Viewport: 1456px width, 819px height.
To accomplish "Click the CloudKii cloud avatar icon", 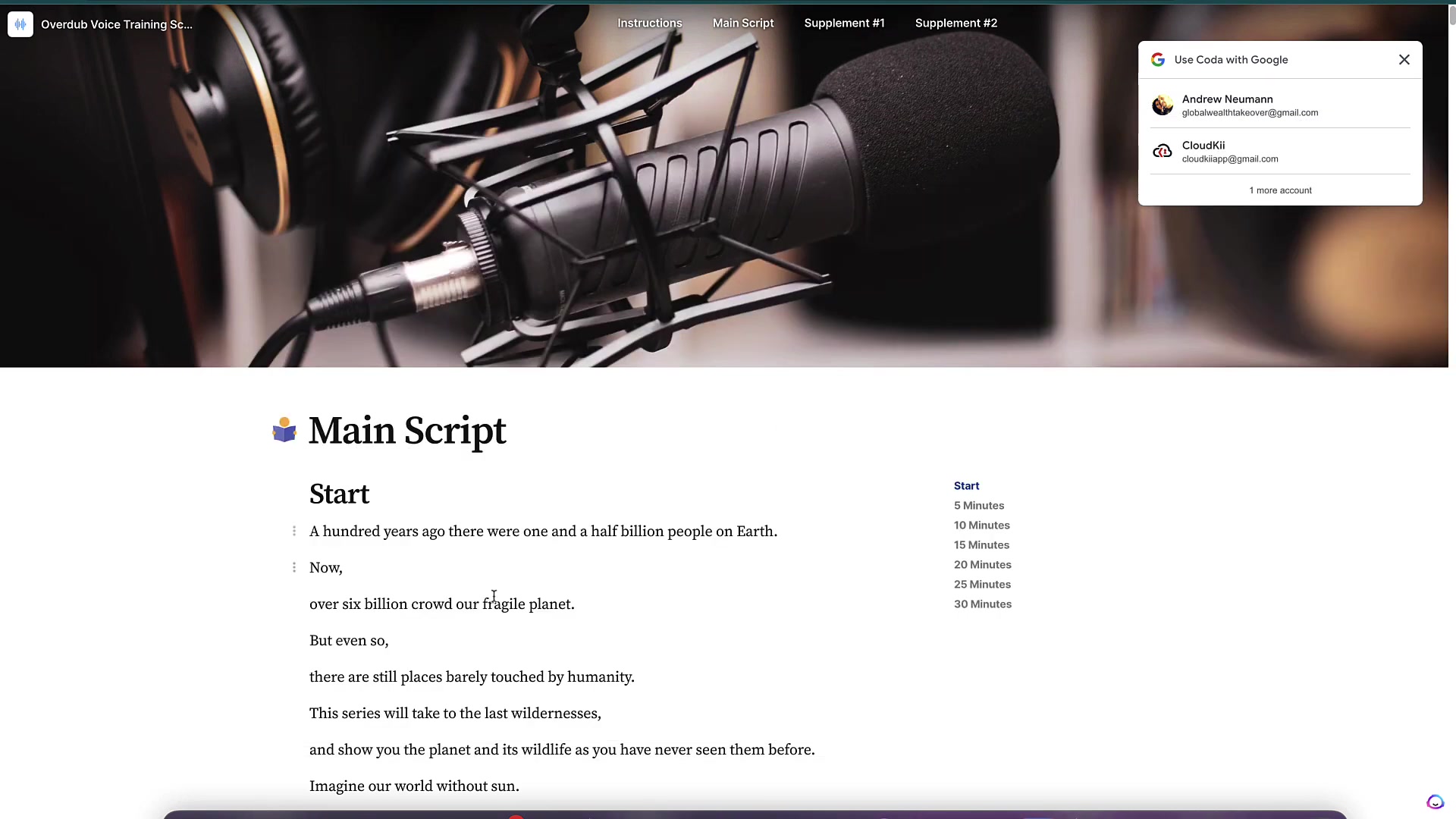I will 1163,152.
